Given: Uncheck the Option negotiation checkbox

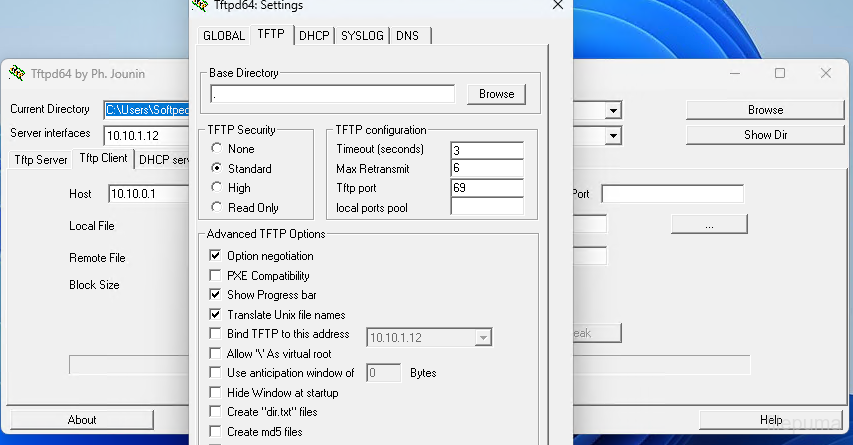Looking at the screenshot, I should [x=215, y=256].
